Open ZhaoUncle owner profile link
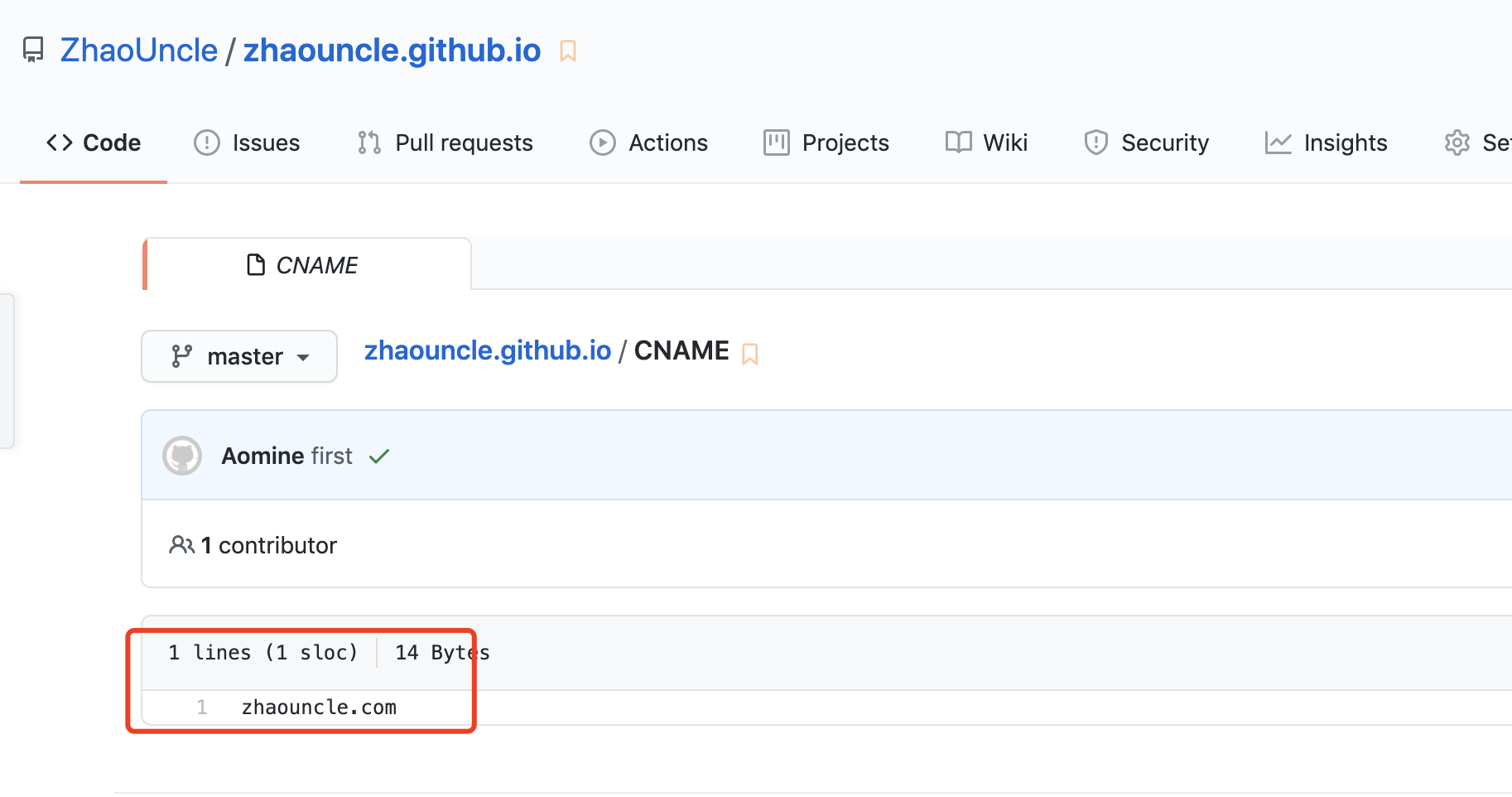 coord(139,51)
